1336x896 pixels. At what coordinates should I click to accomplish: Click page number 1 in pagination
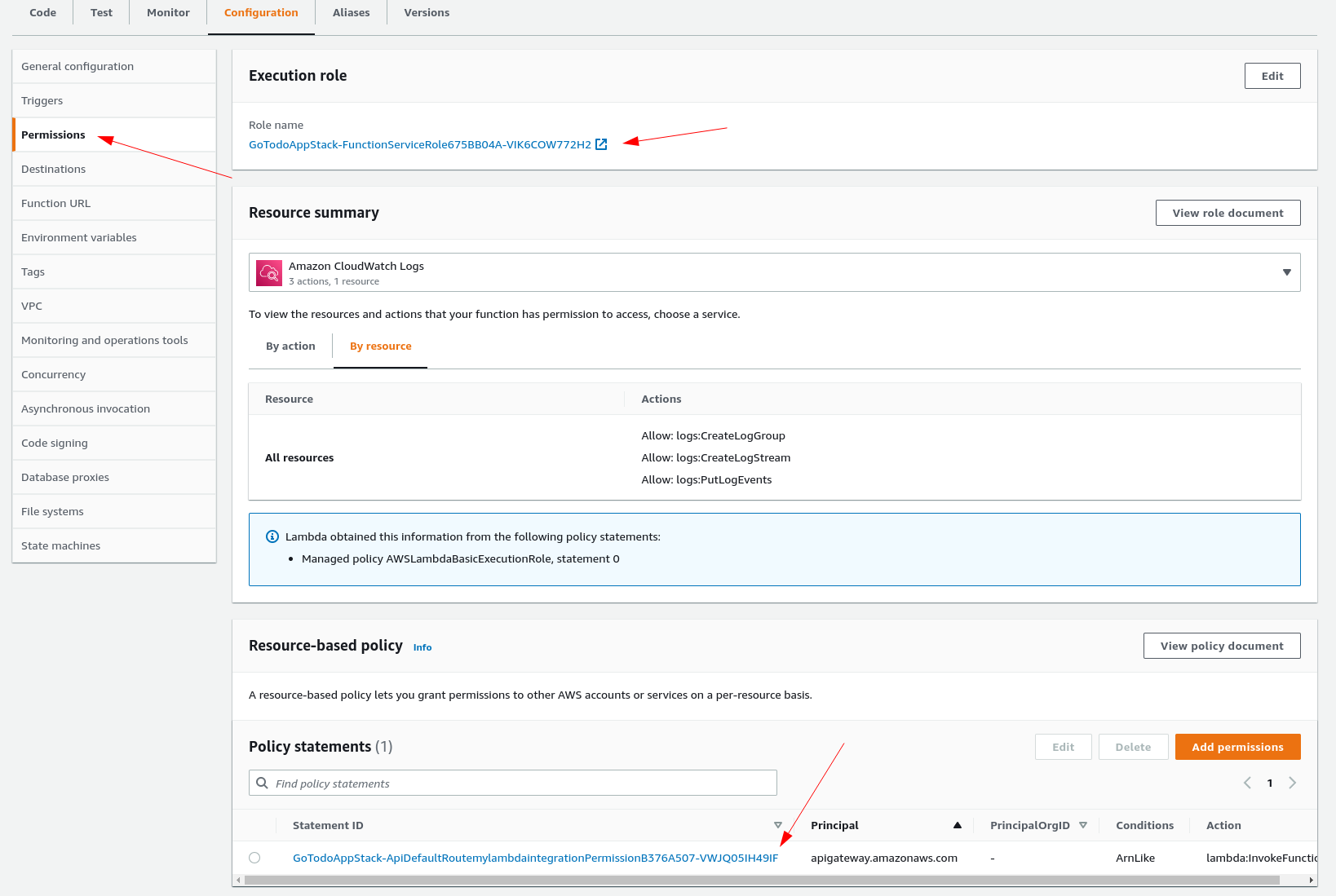pos(1270,783)
